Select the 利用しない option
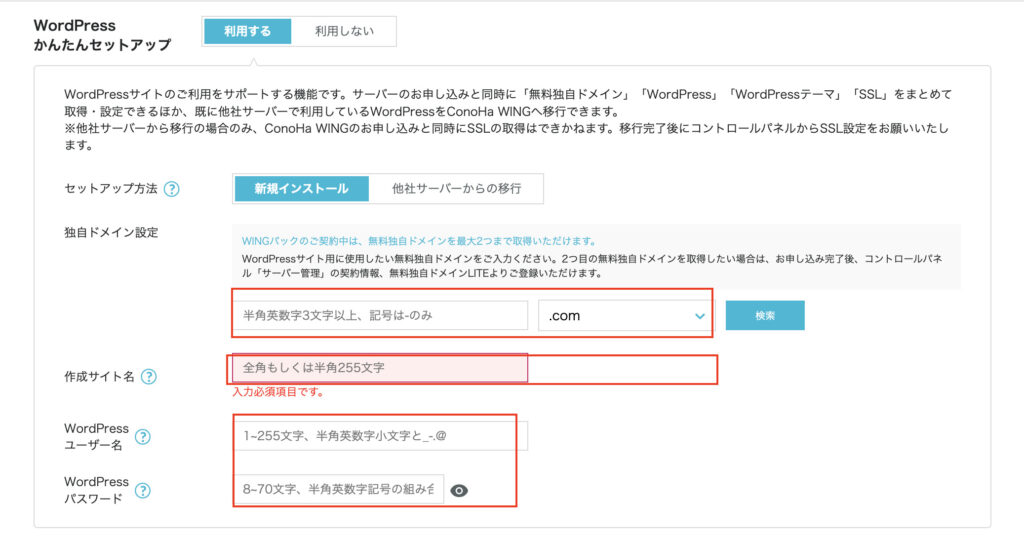1024x537 pixels. pos(344,31)
